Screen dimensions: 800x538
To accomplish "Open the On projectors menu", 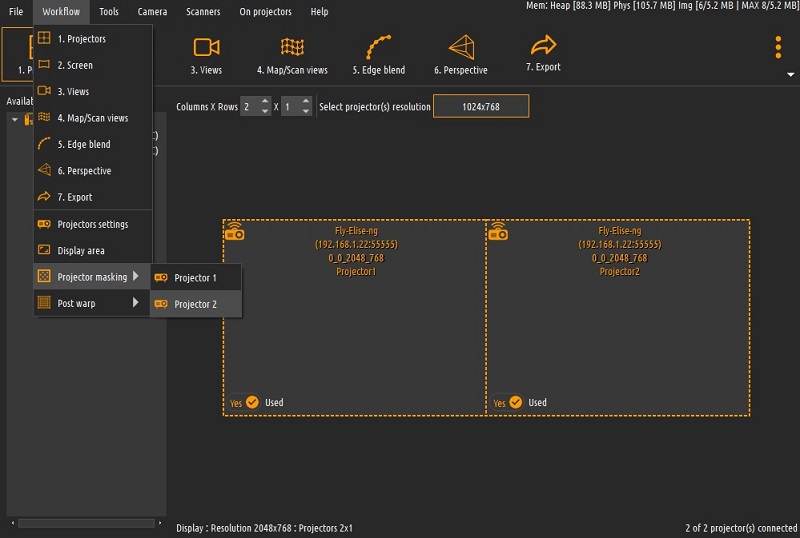I will (265, 11).
